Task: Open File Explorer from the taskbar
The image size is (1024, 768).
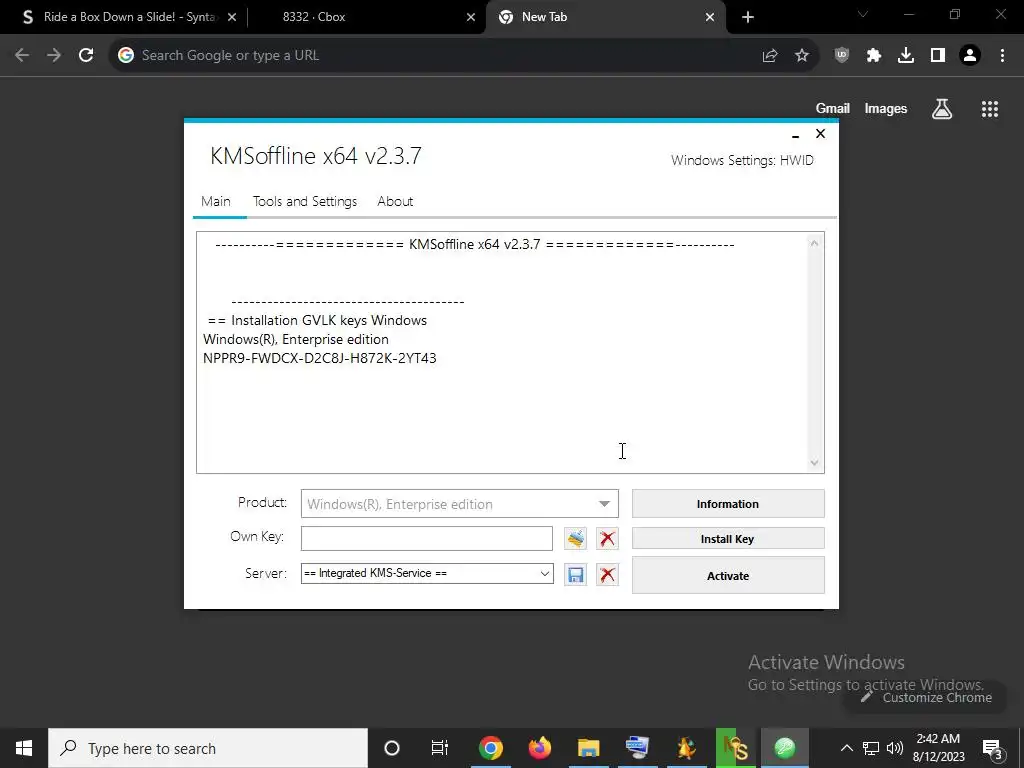Action: pos(588,748)
